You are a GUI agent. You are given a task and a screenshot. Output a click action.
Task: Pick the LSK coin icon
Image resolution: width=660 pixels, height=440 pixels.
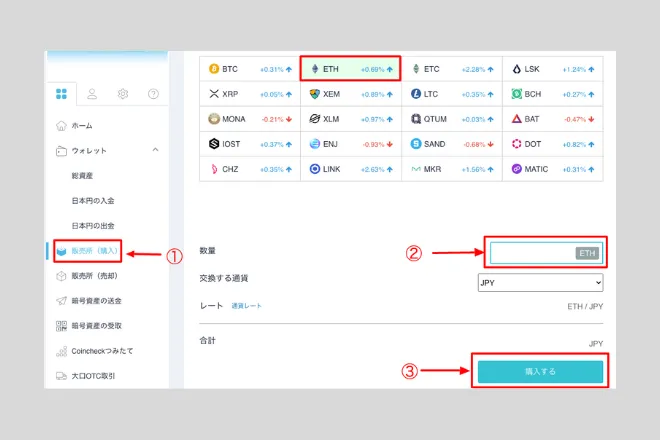point(516,69)
